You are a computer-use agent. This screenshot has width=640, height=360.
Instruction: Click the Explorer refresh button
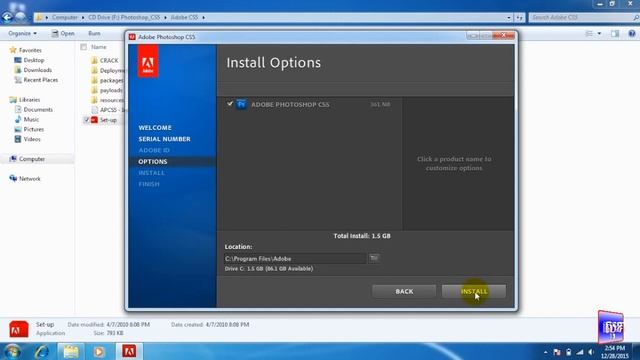click(x=519, y=18)
